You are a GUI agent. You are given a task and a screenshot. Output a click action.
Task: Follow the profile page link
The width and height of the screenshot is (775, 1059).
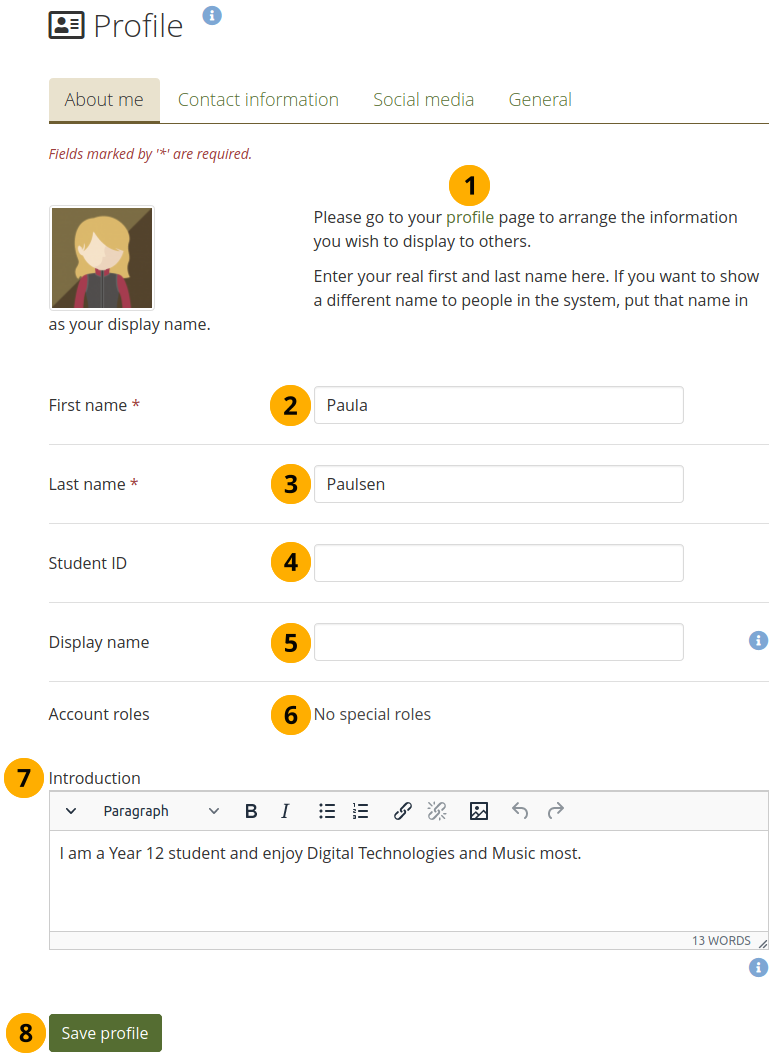(x=469, y=217)
